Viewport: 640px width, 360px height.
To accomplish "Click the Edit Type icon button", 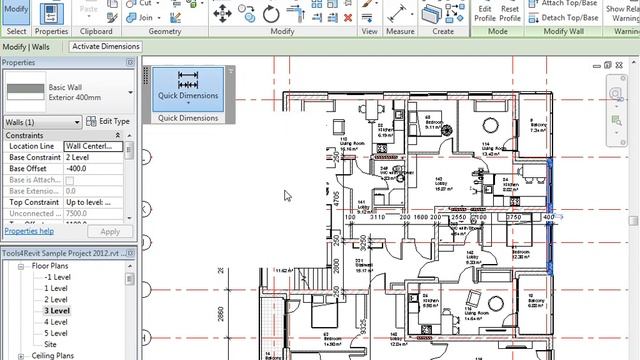I will (108, 121).
